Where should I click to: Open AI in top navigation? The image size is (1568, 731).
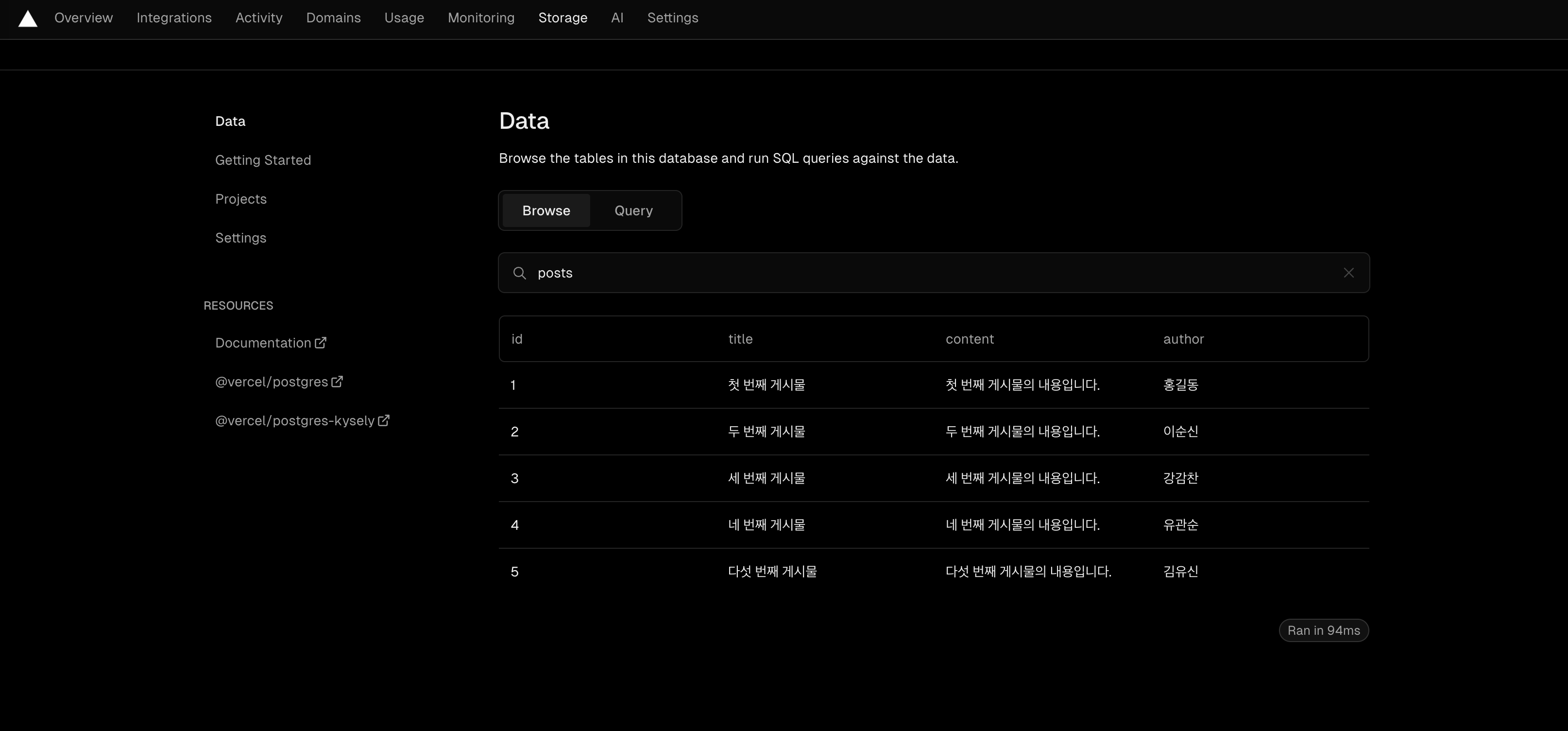click(x=616, y=18)
